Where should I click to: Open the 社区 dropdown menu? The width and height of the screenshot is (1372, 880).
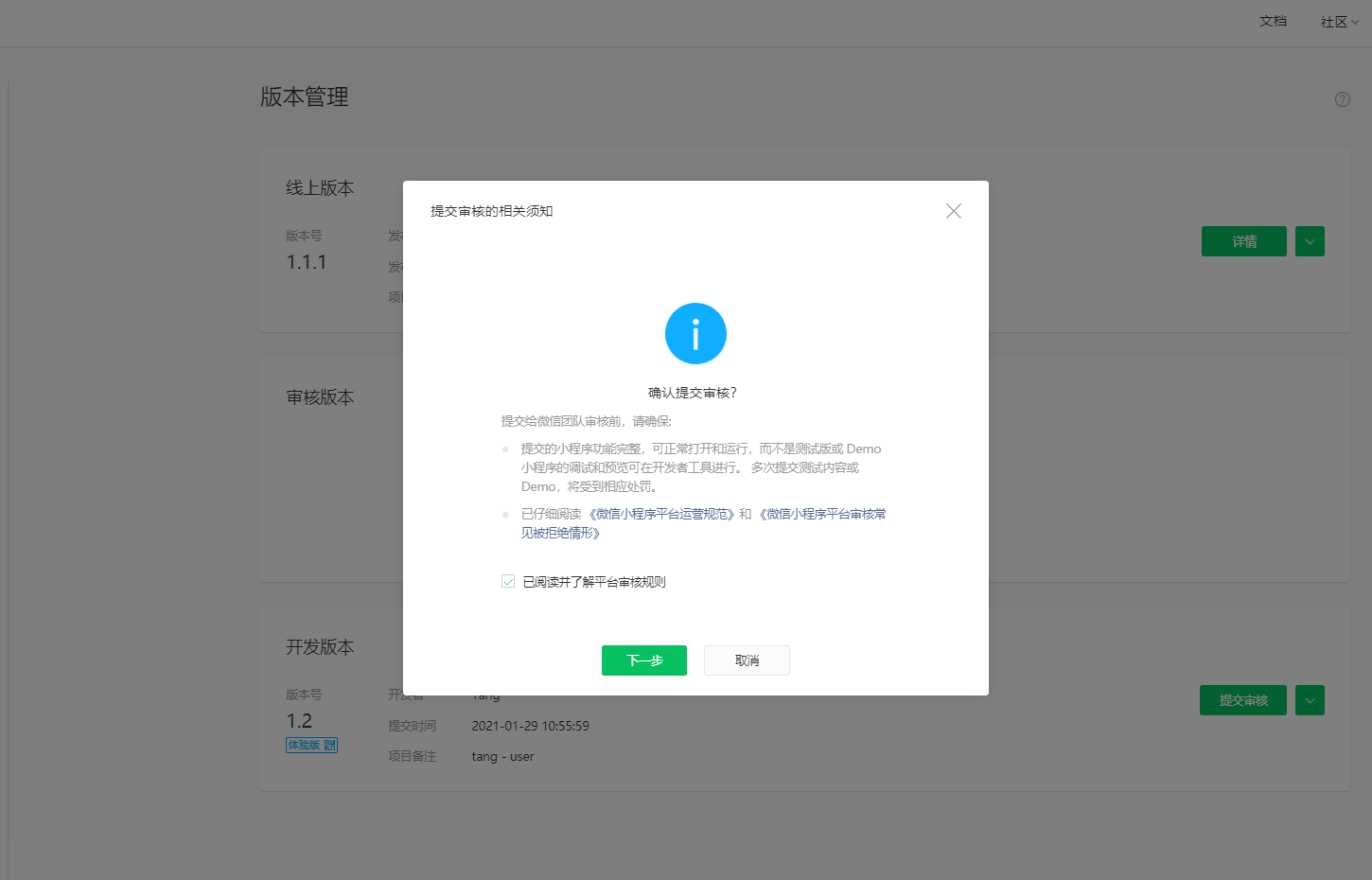[x=1338, y=21]
